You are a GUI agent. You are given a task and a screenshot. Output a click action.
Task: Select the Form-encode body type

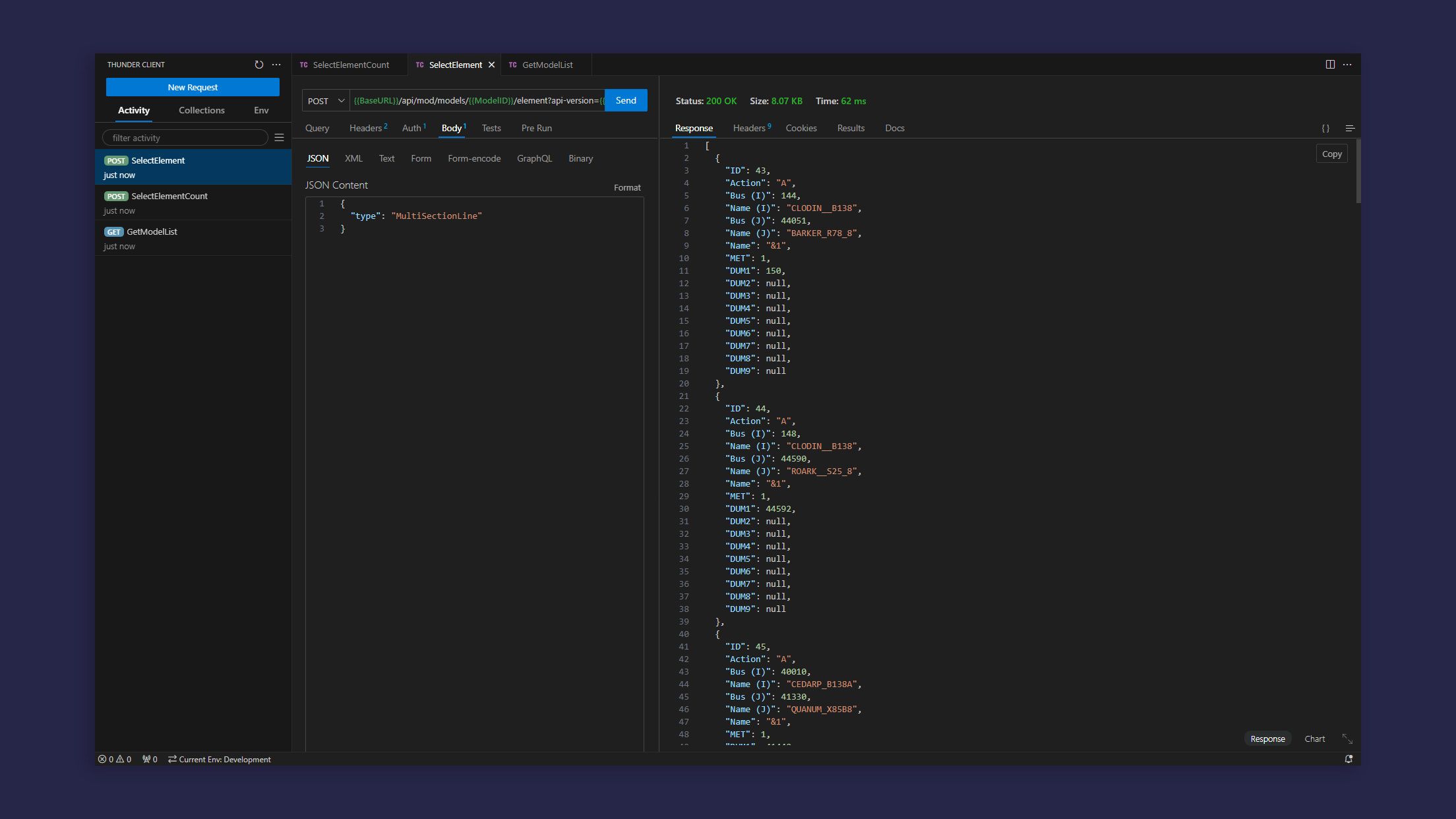(474, 158)
